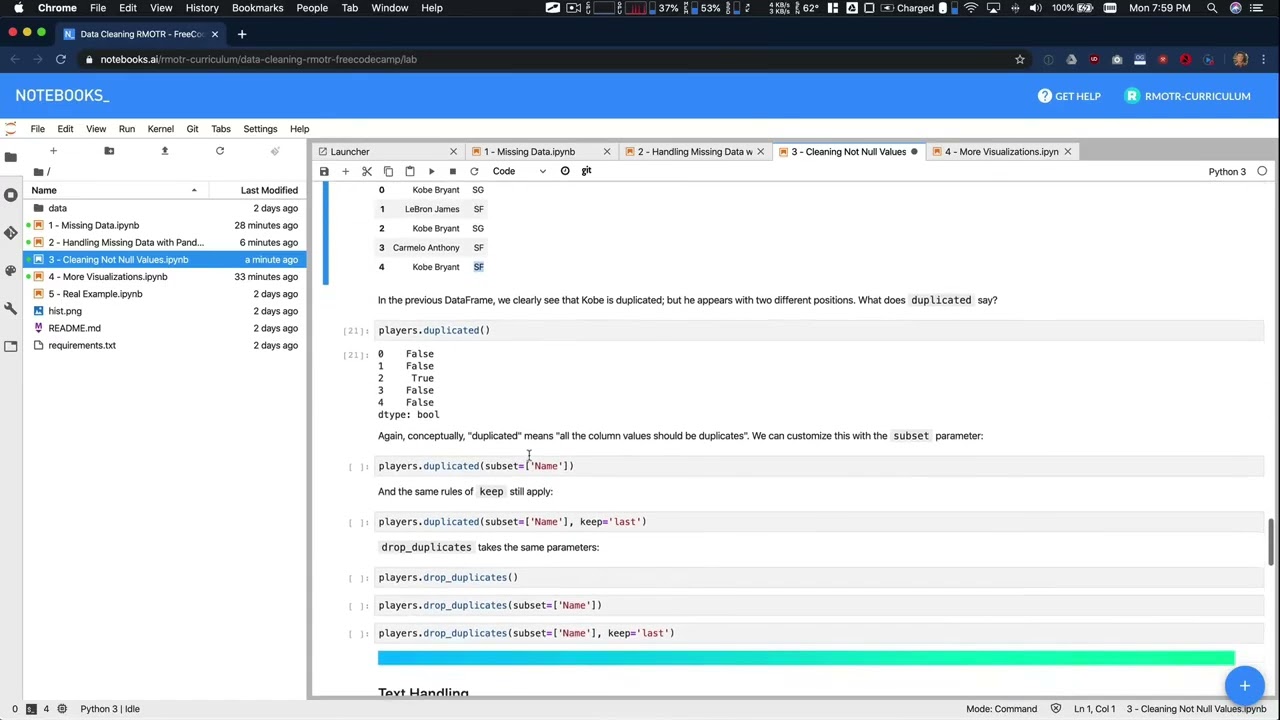
Task: Click Ln 1, Col 1 in status bar
Action: click(x=1095, y=709)
